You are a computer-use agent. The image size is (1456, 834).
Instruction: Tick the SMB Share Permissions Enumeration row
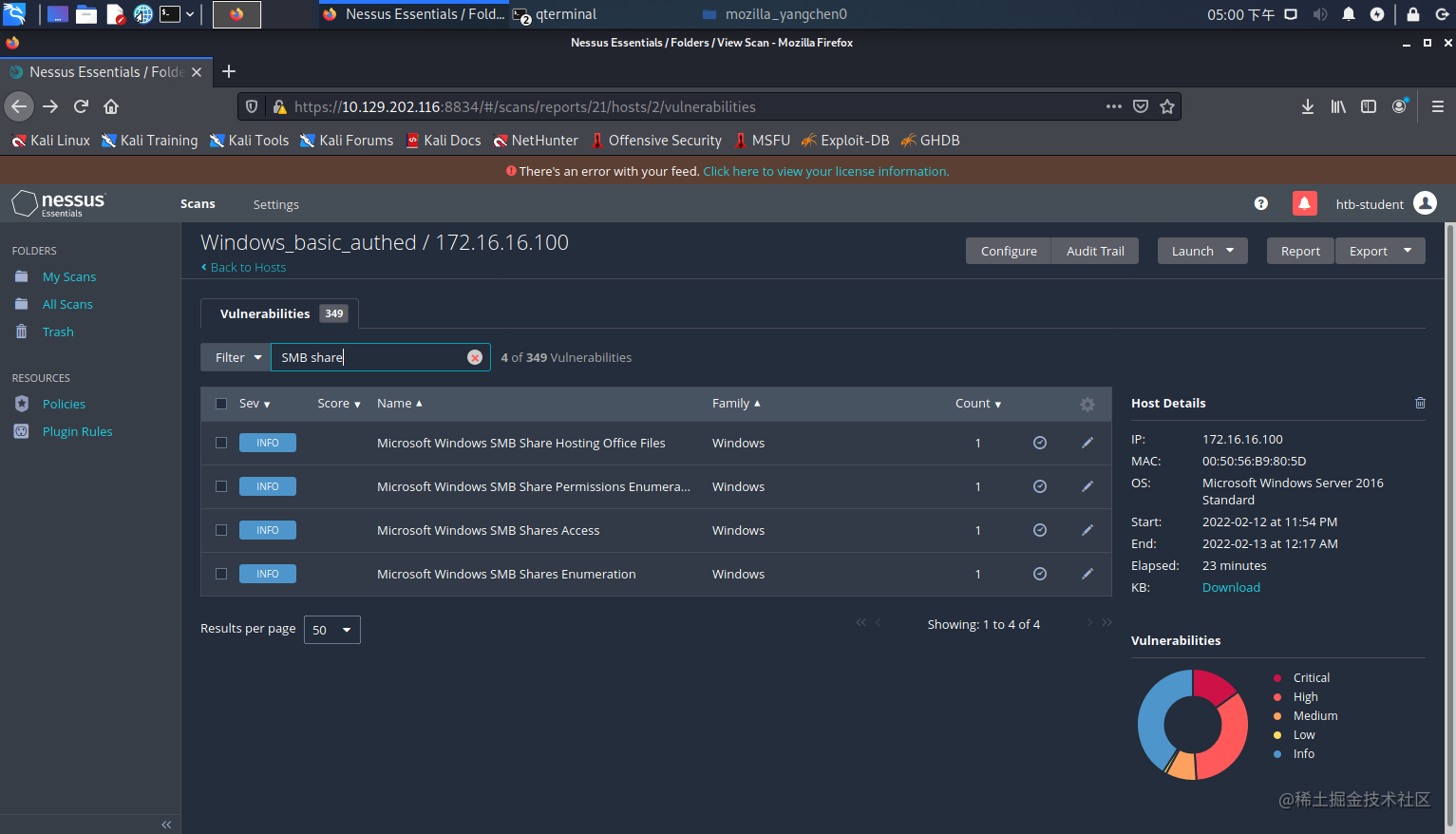pos(221,486)
